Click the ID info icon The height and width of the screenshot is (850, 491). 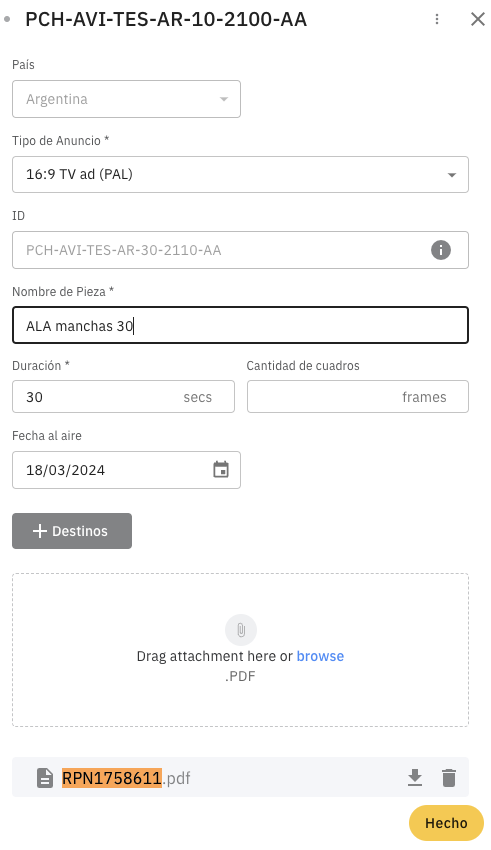[441, 250]
